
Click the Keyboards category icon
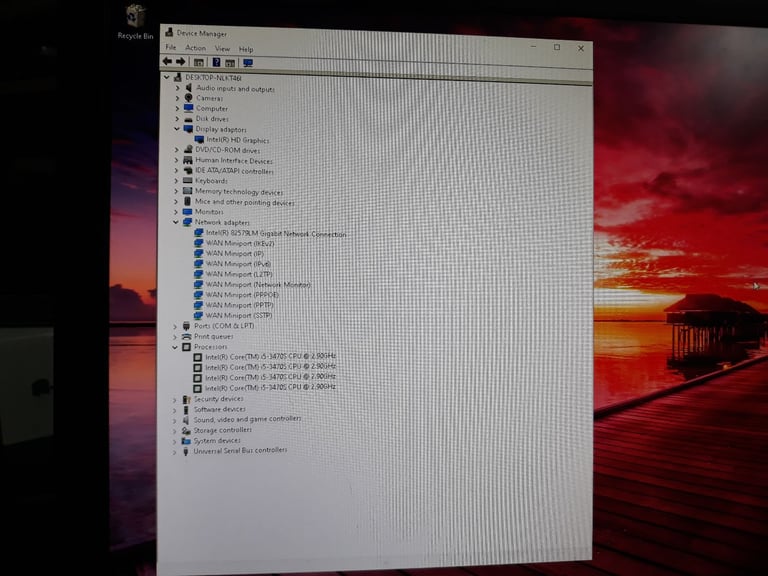[x=188, y=181]
